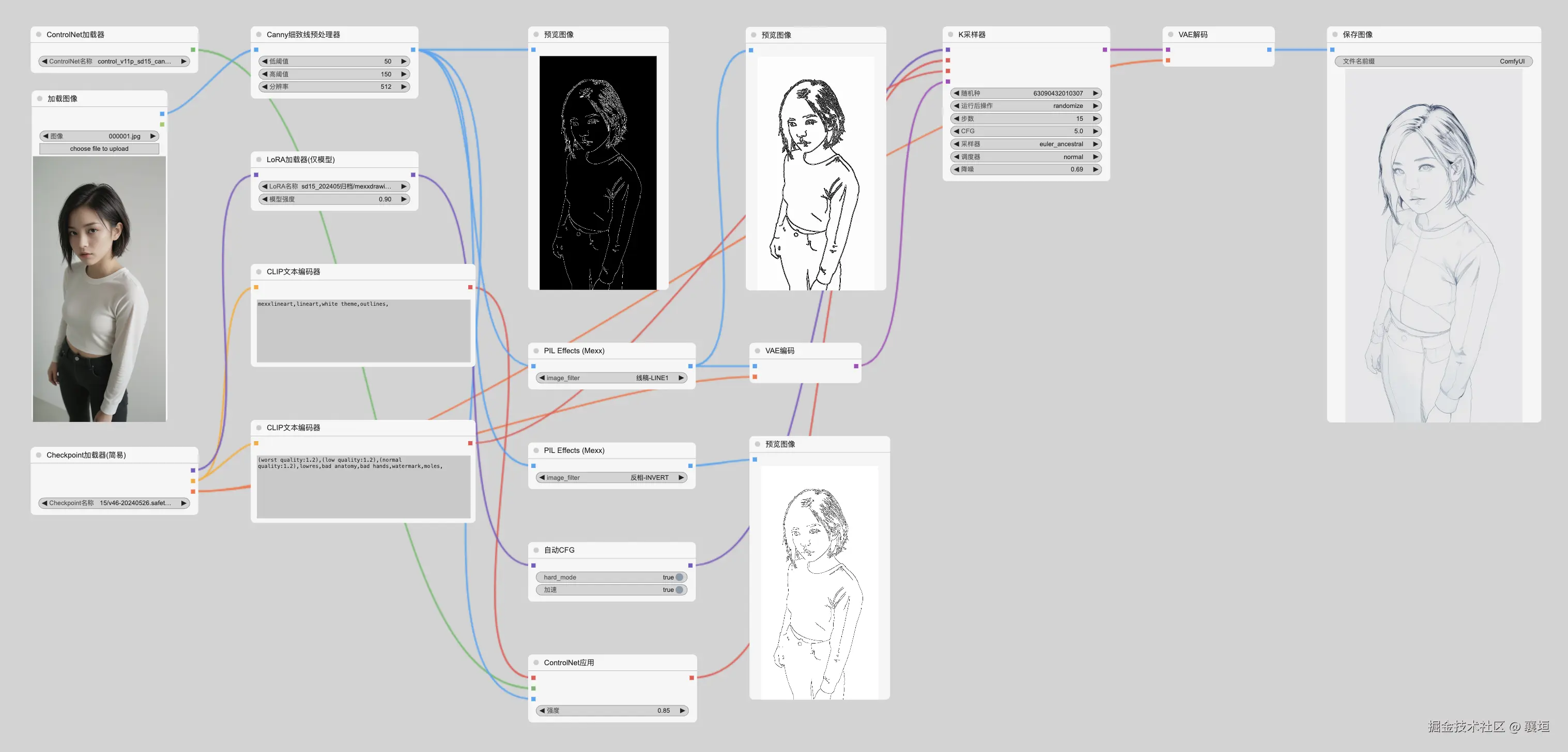Click the 降噪 0.69 slider field
Viewport: 1568px width, 752px height.
pos(1026,169)
